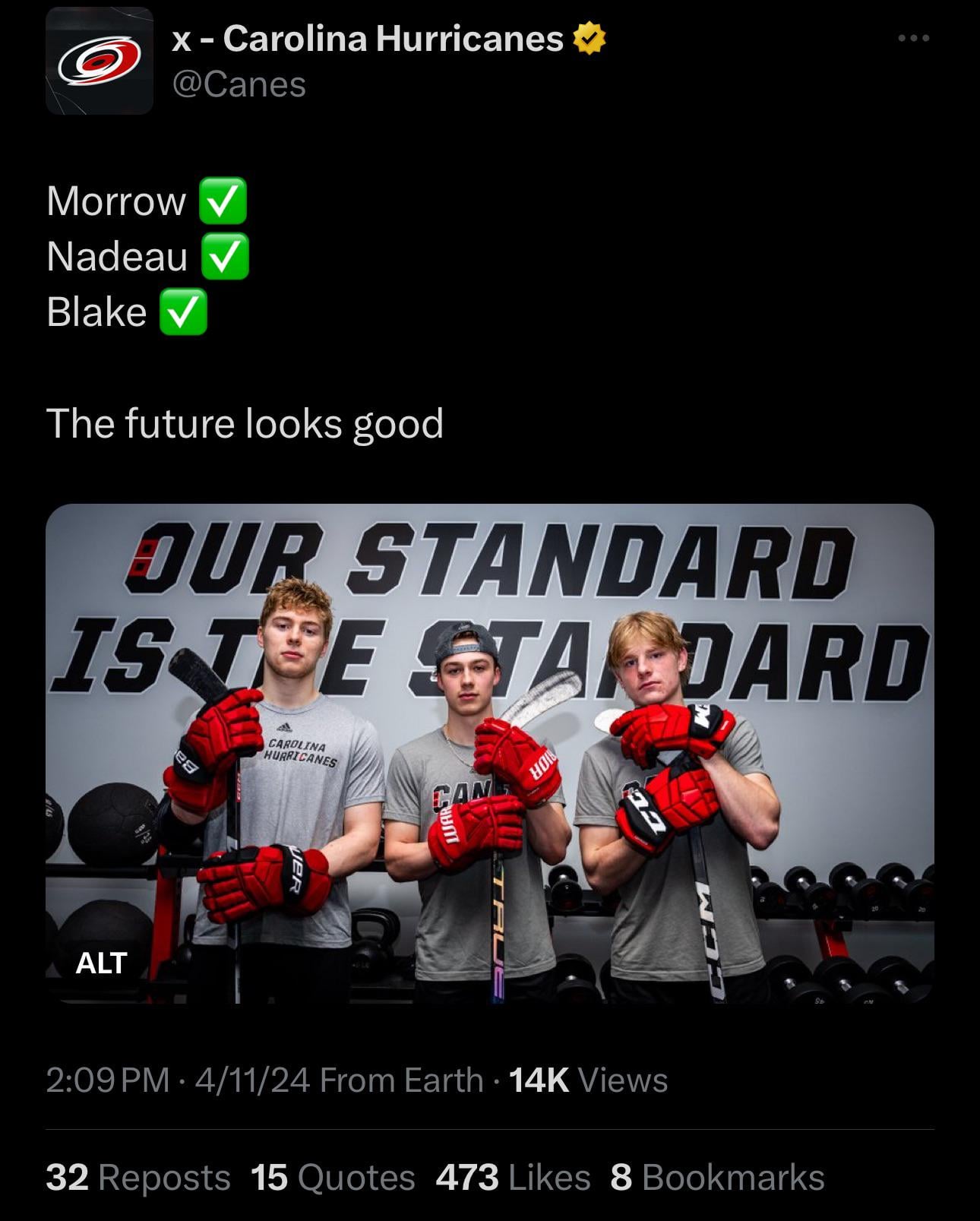Click the green check emoji beside Morrow
Screen dimensions: 980x1221
coord(223,201)
